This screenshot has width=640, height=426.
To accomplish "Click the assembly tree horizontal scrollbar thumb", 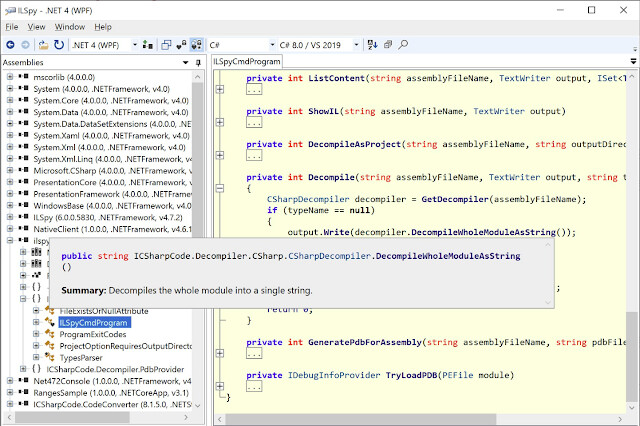I will pyautogui.click(x=72, y=417).
